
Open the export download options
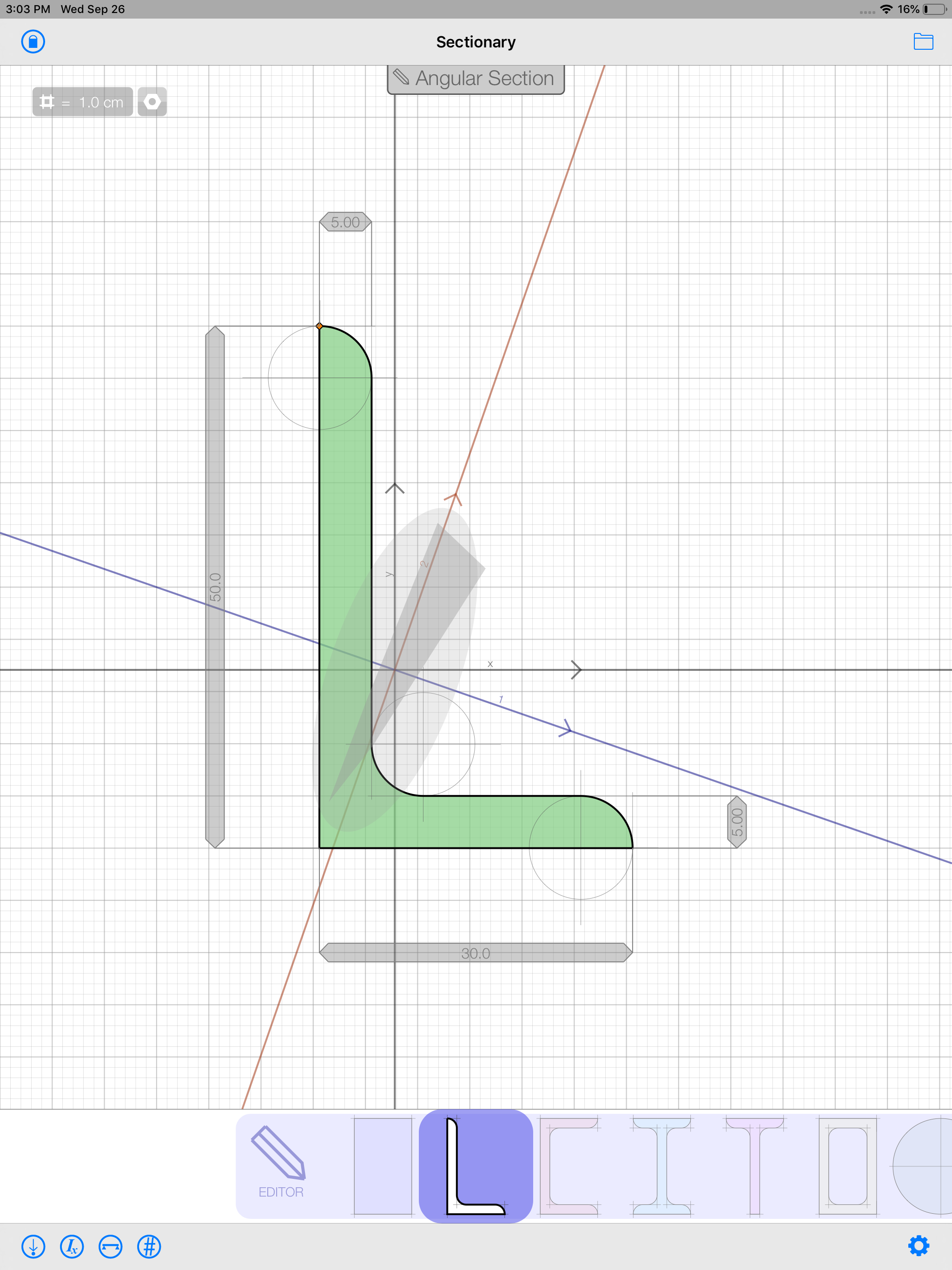coord(33,1246)
